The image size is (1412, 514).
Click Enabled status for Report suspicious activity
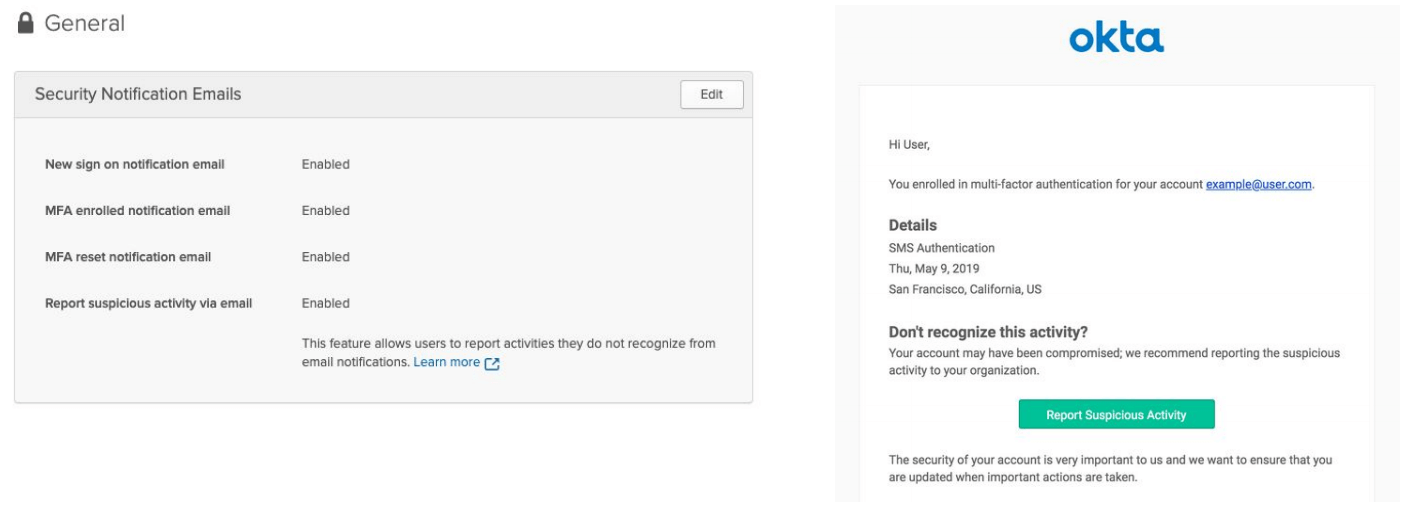325,303
